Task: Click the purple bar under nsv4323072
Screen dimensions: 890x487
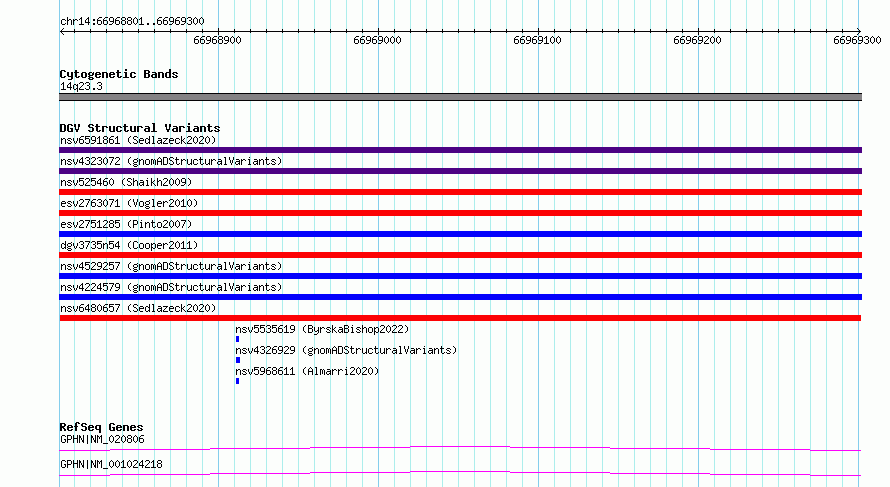Action: 460,171
